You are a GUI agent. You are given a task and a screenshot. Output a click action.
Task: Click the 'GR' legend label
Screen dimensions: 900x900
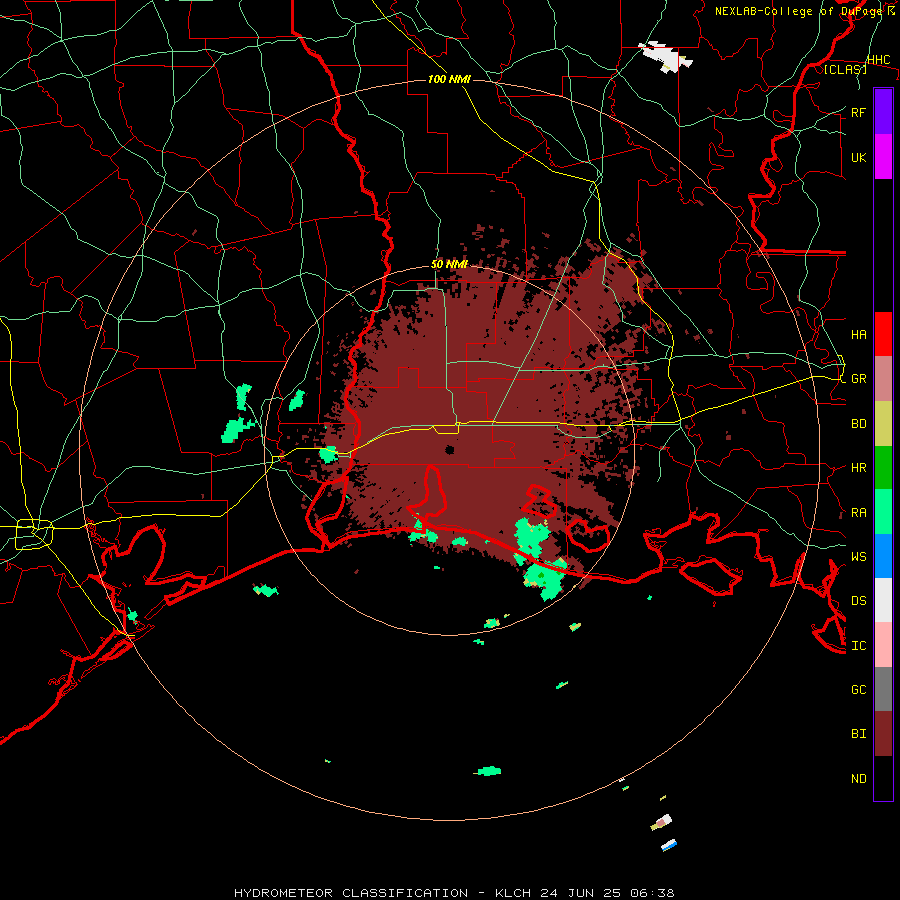click(x=859, y=379)
